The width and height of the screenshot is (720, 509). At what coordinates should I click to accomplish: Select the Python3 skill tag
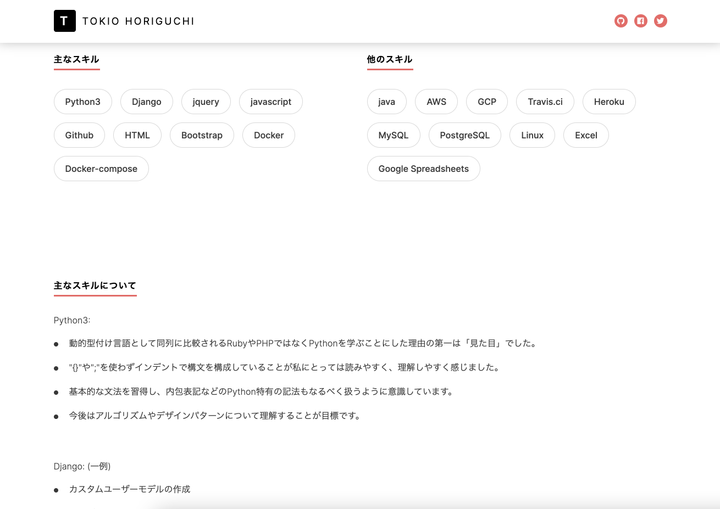[83, 102]
